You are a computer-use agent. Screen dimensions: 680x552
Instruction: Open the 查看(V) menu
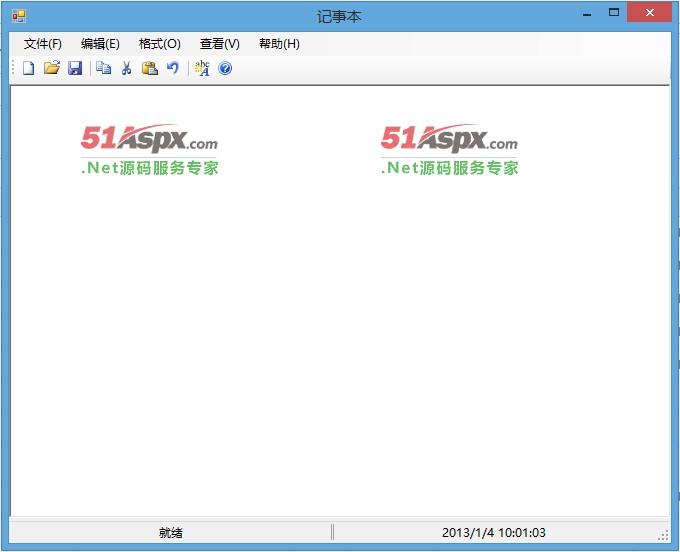219,44
